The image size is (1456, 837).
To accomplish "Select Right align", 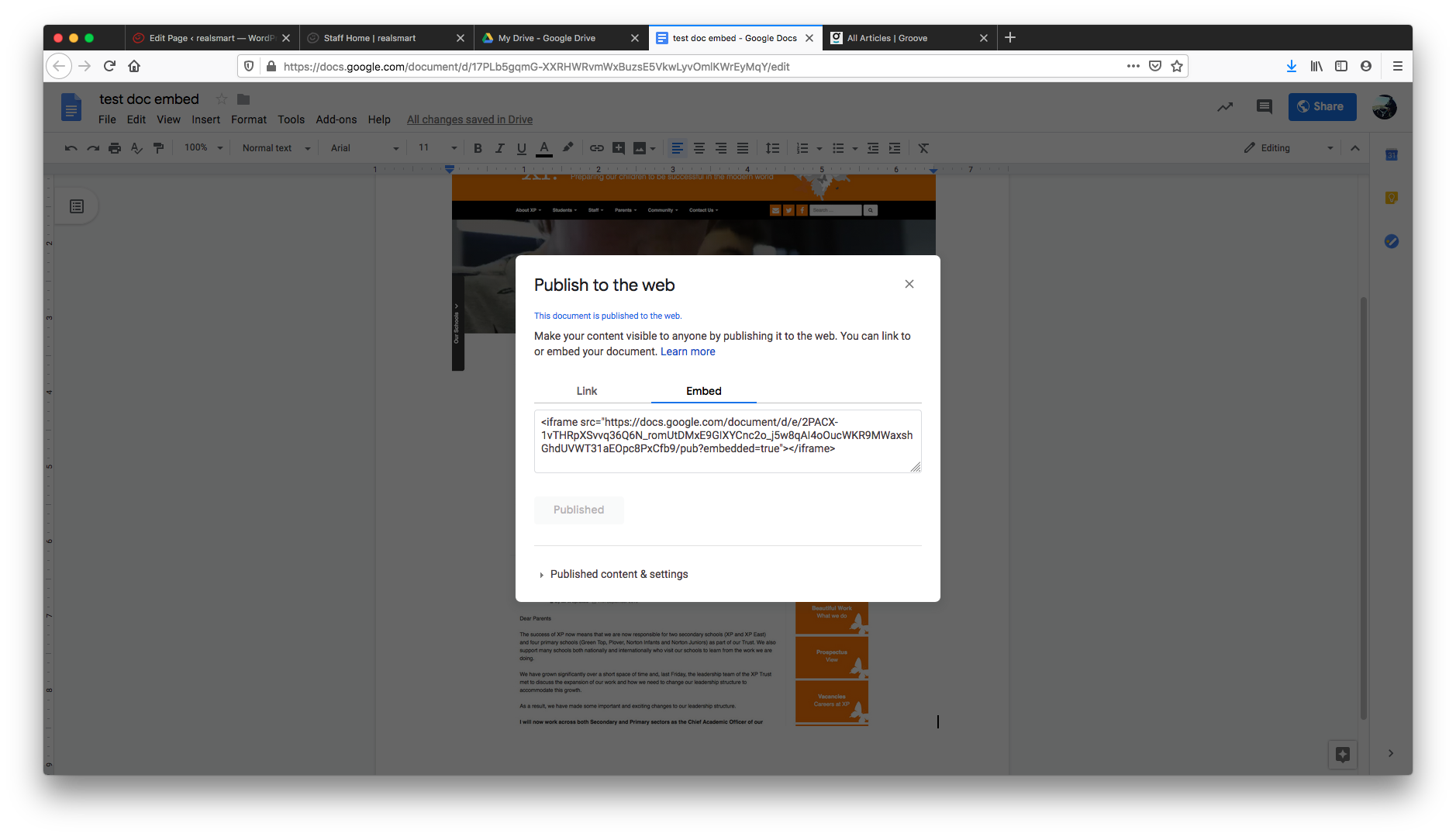I will (x=721, y=148).
